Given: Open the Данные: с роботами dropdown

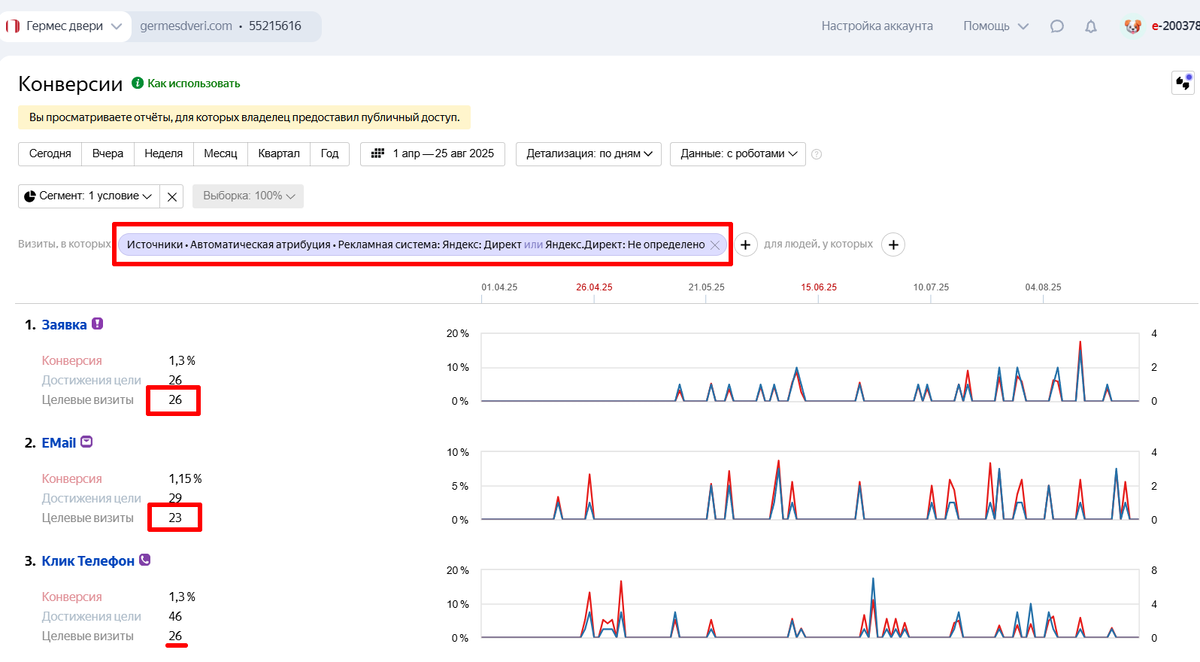Looking at the screenshot, I should 738,154.
